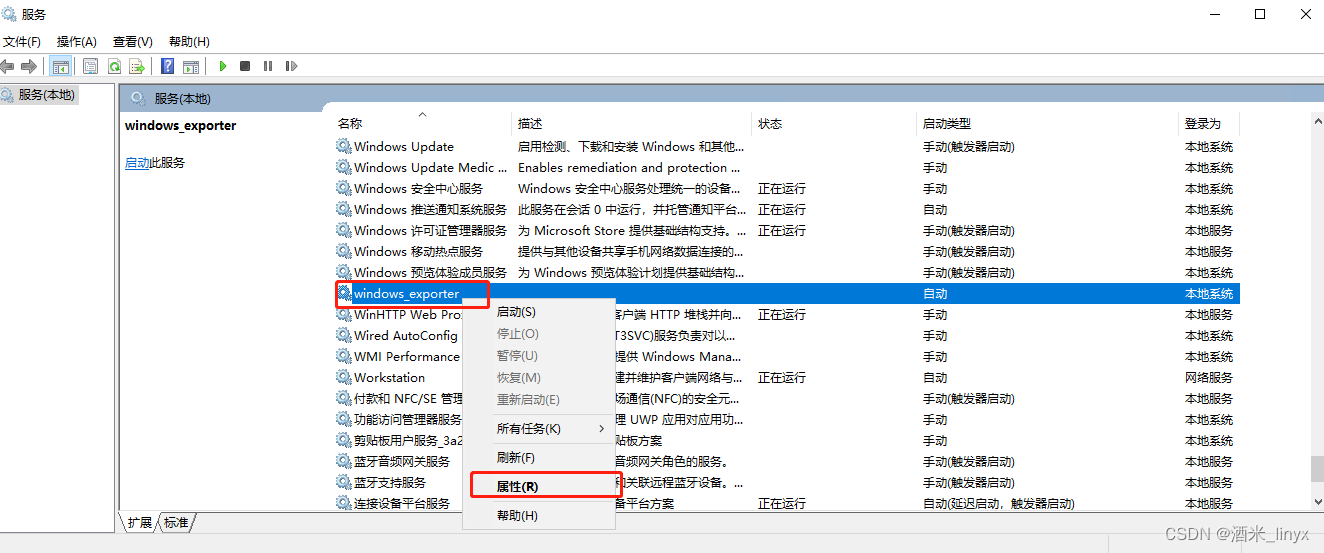
Task: Click the Forward arrow toolbar icon
Action: pyautogui.click(x=29, y=66)
